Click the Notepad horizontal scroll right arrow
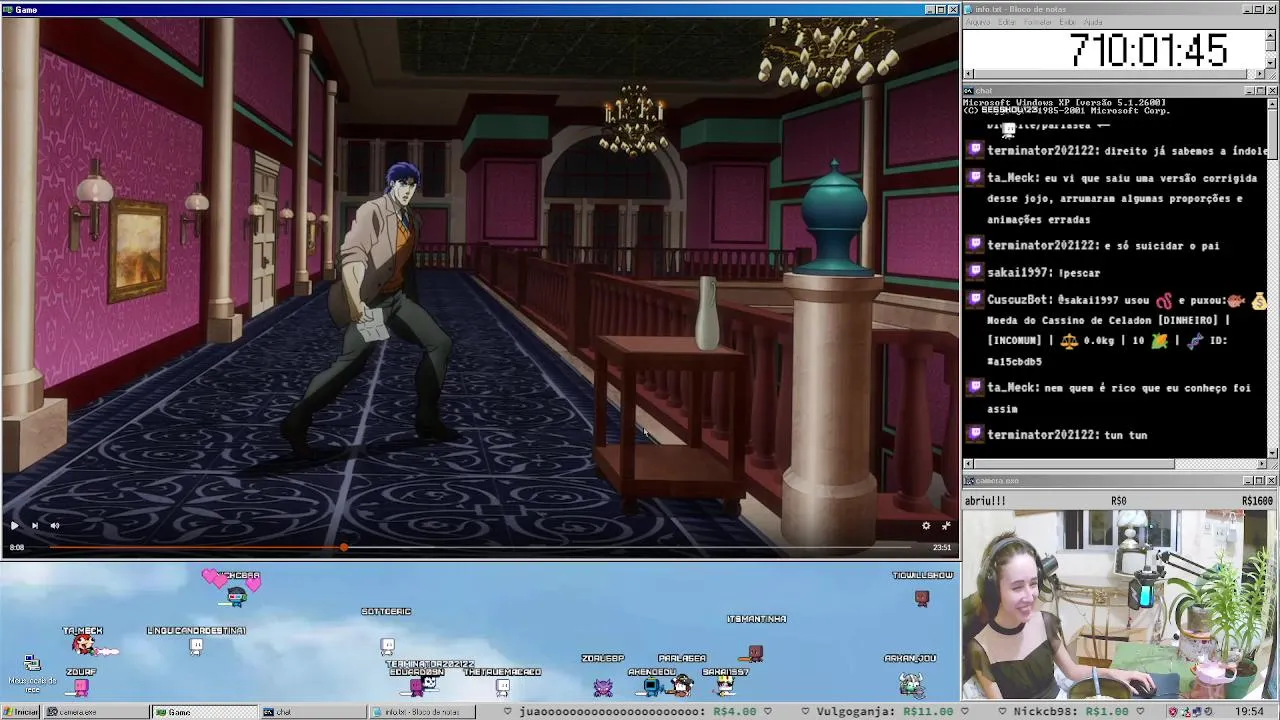This screenshot has width=1280, height=720. point(1261,74)
